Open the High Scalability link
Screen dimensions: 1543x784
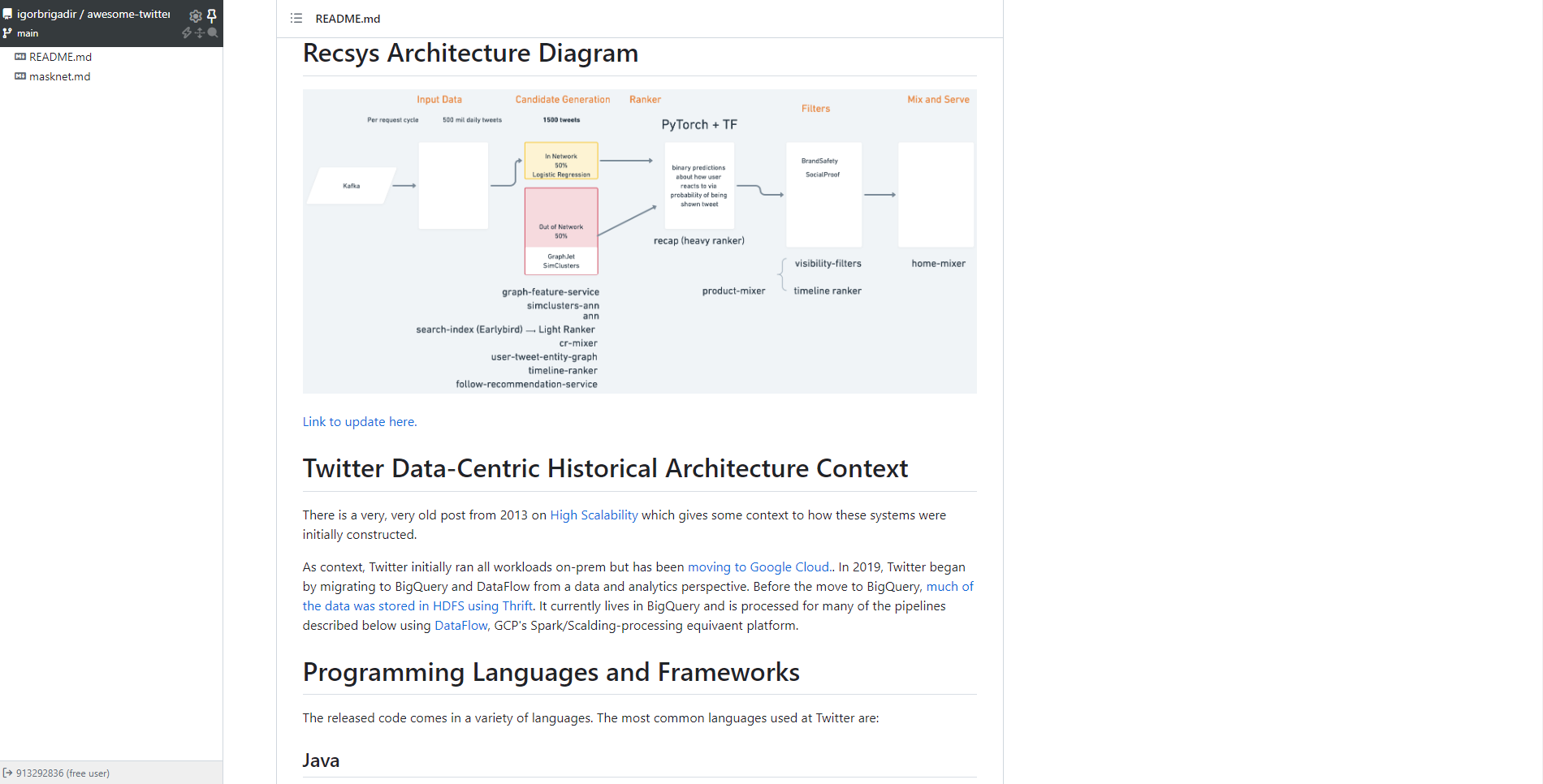click(x=594, y=515)
